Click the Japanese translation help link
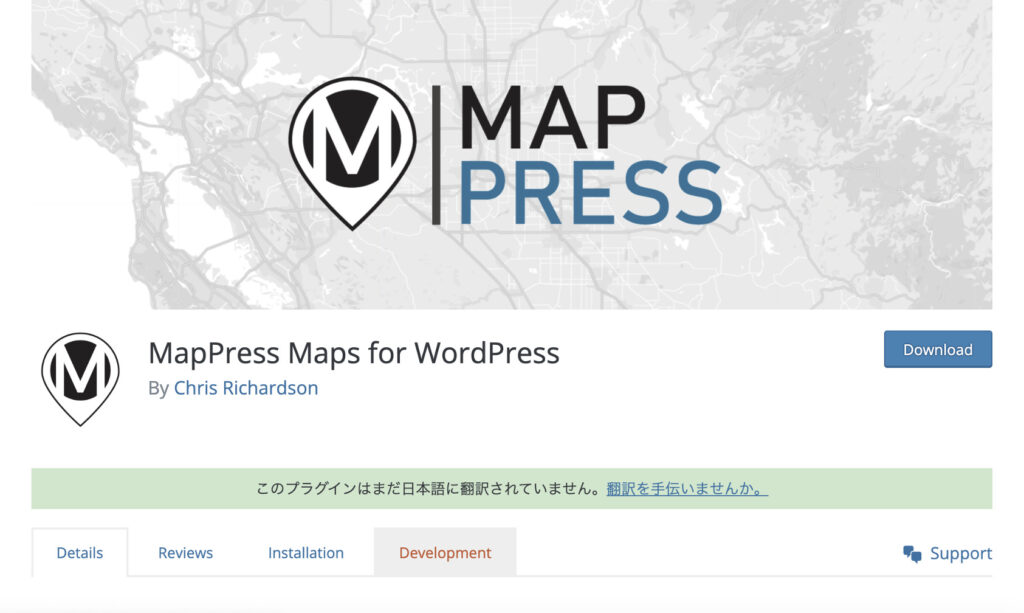Screen dimensions: 1024x613 click(x=687, y=488)
